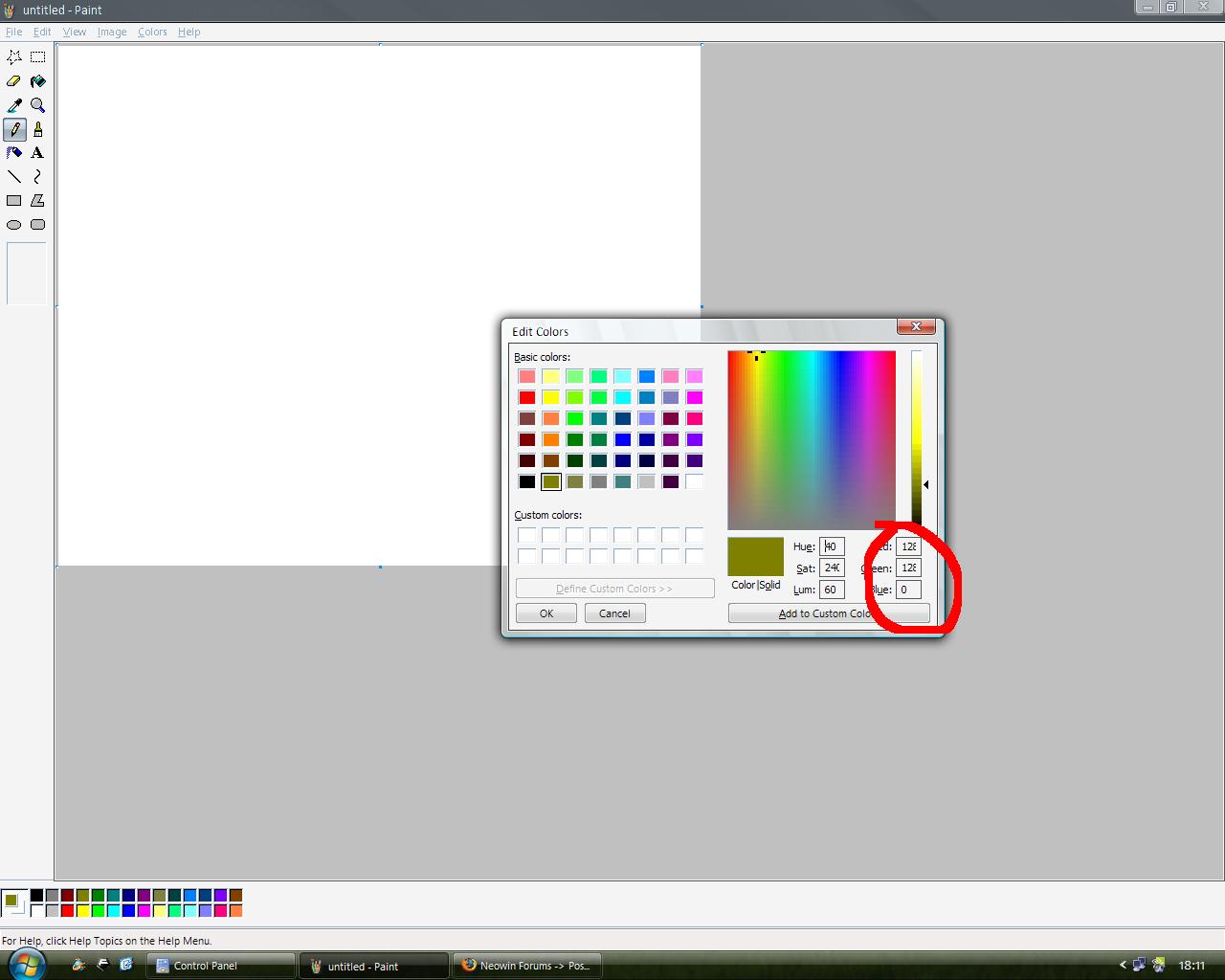This screenshot has height=980, width=1225.
Task: Click the Lum value field
Action: pos(832,590)
